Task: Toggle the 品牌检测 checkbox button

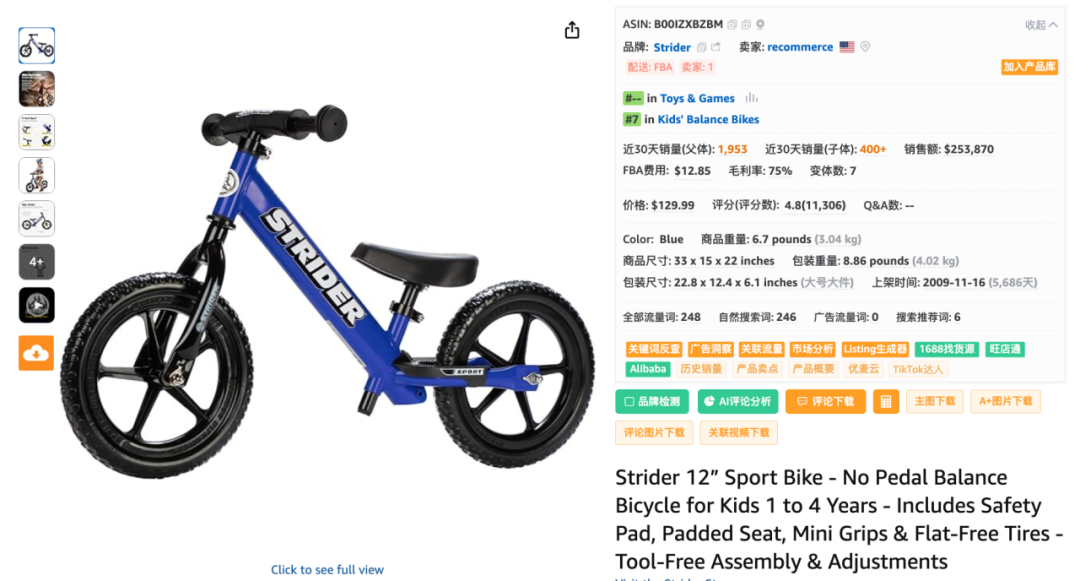Action: click(652, 401)
